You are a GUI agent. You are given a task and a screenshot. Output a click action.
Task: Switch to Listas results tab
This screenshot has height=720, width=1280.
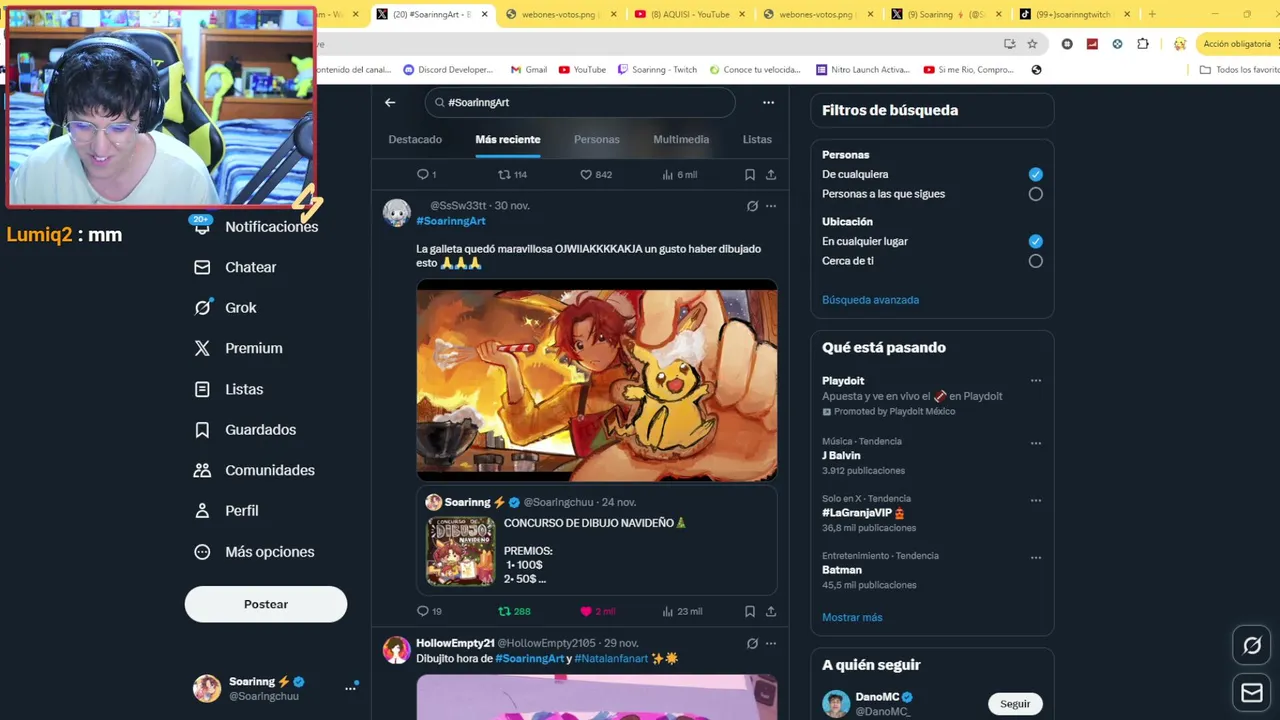click(x=757, y=140)
